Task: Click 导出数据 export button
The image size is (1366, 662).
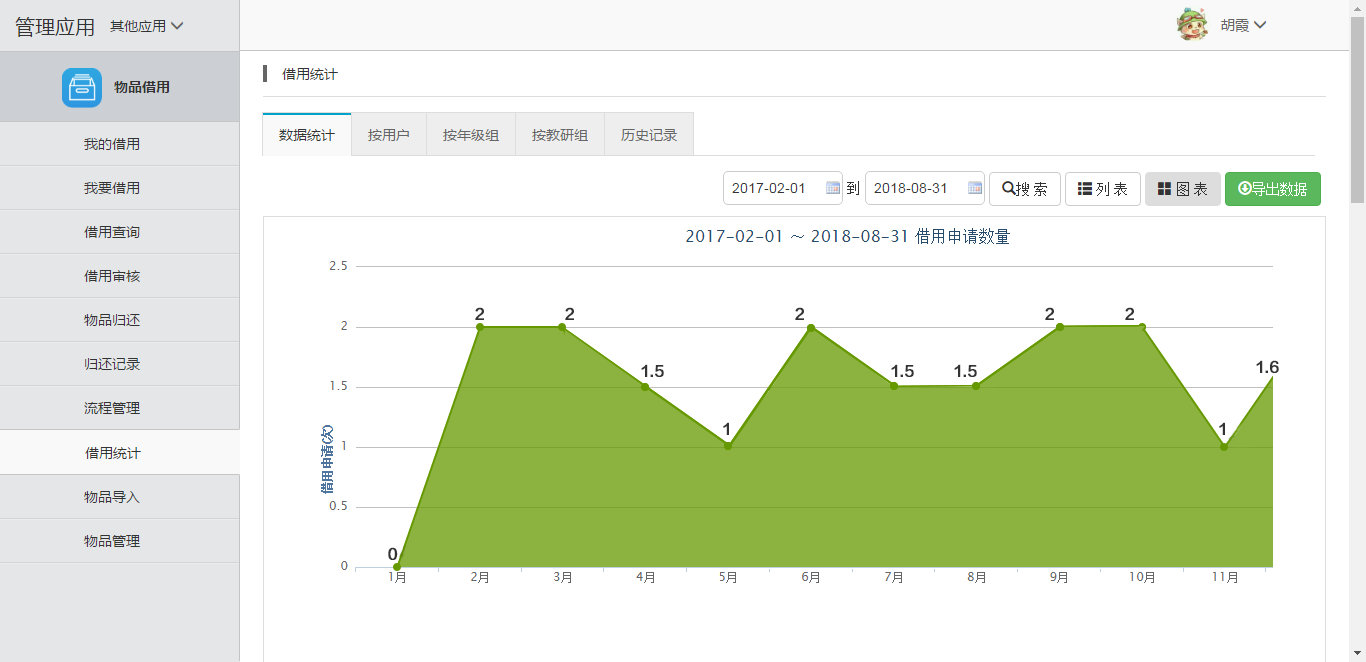Action: tap(1272, 189)
